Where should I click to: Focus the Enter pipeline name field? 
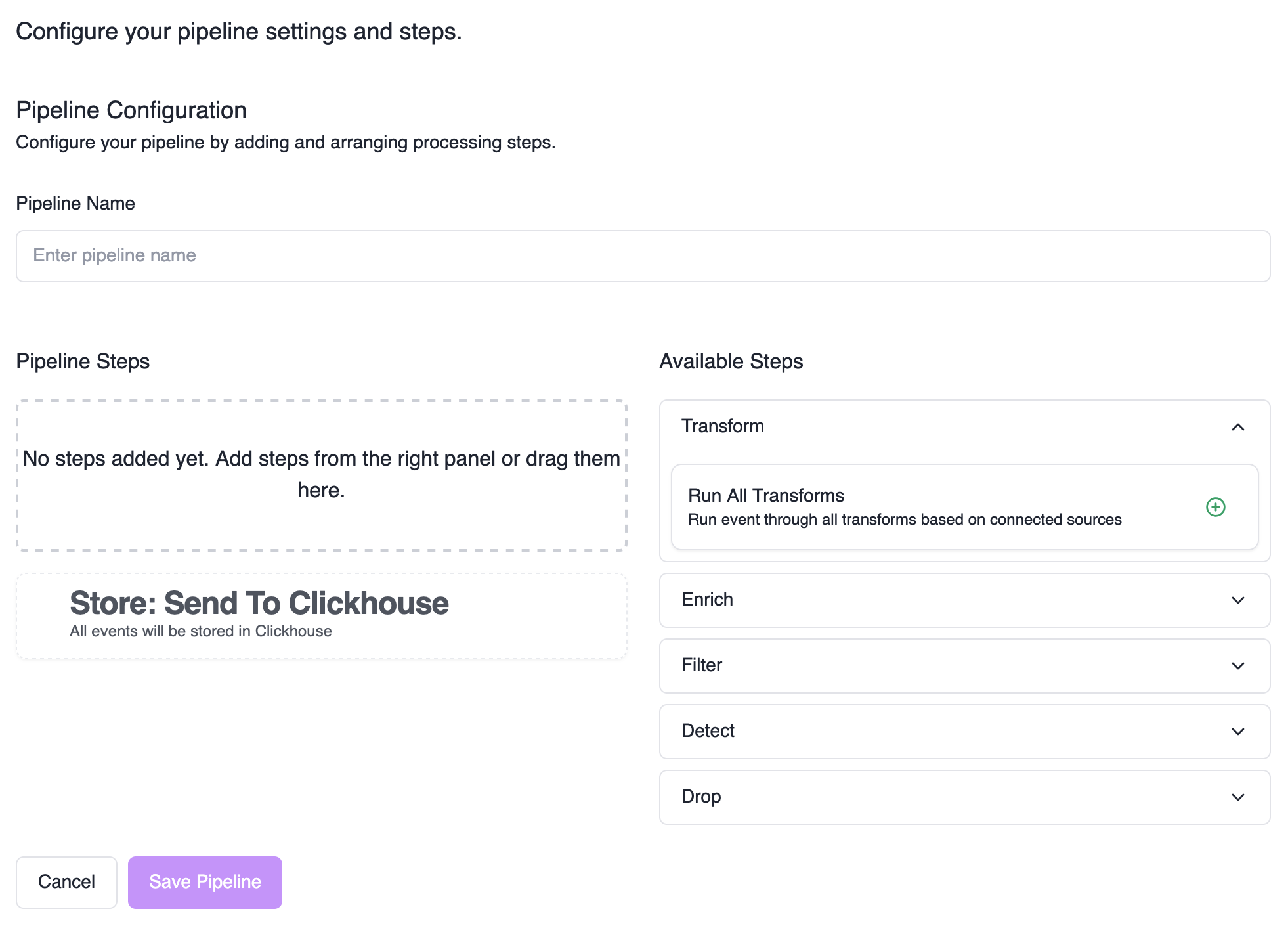pyautogui.click(x=643, y=256)
